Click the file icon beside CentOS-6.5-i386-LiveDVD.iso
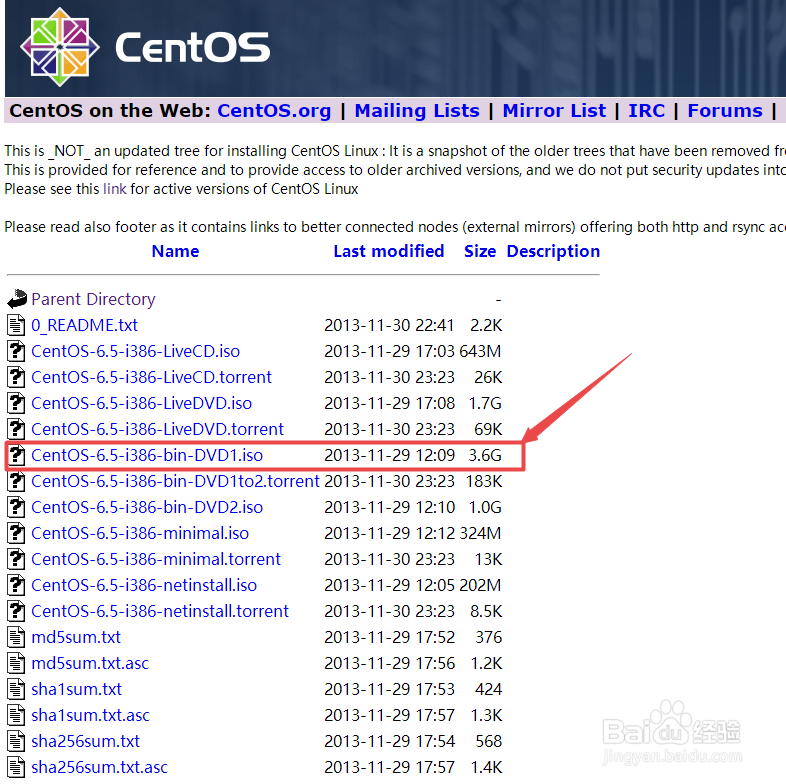The height and width of the screenshot is (784, 786). [16, 403]
